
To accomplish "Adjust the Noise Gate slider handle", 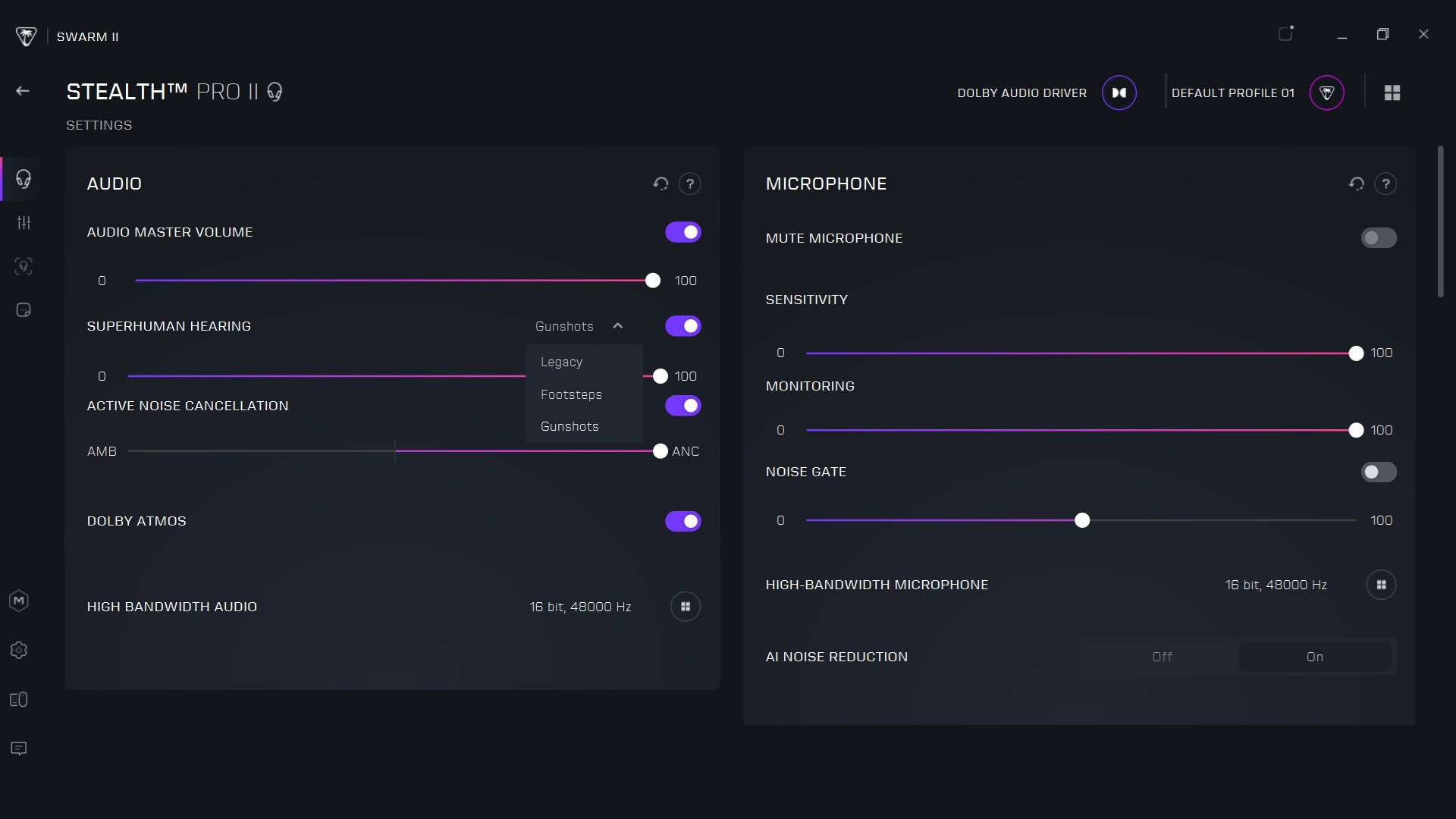I will [1082, 520].
